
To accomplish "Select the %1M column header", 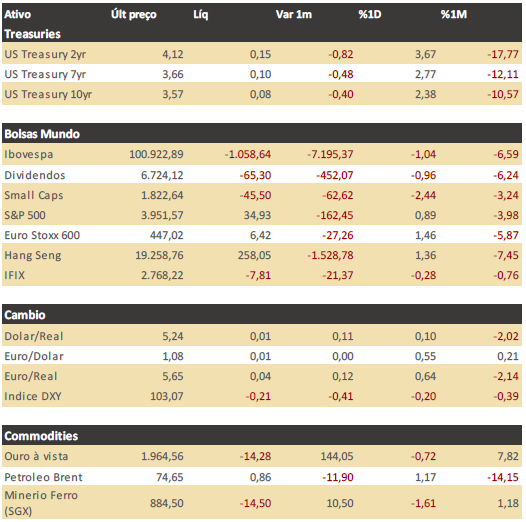I will click(454, 14).
